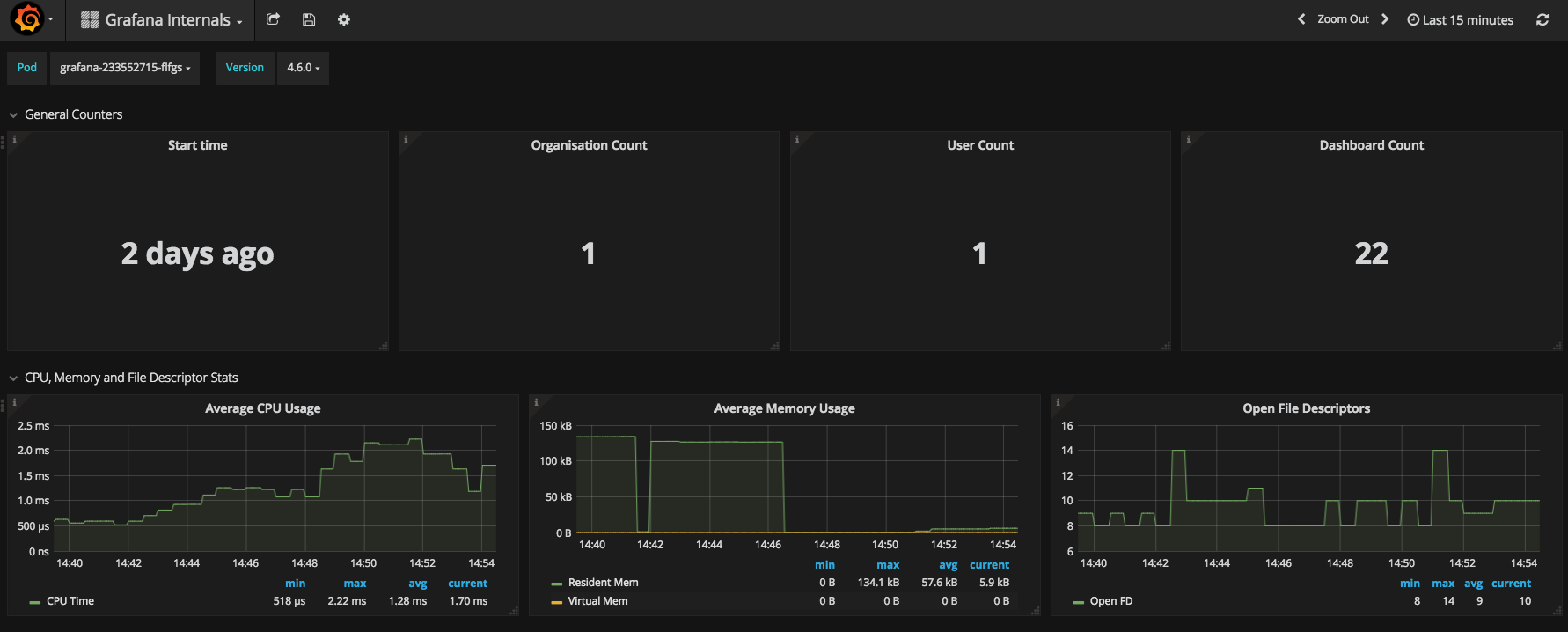Click info icon on Start time panel
This screenshot has width=1568, height=632.
(14, 139)
